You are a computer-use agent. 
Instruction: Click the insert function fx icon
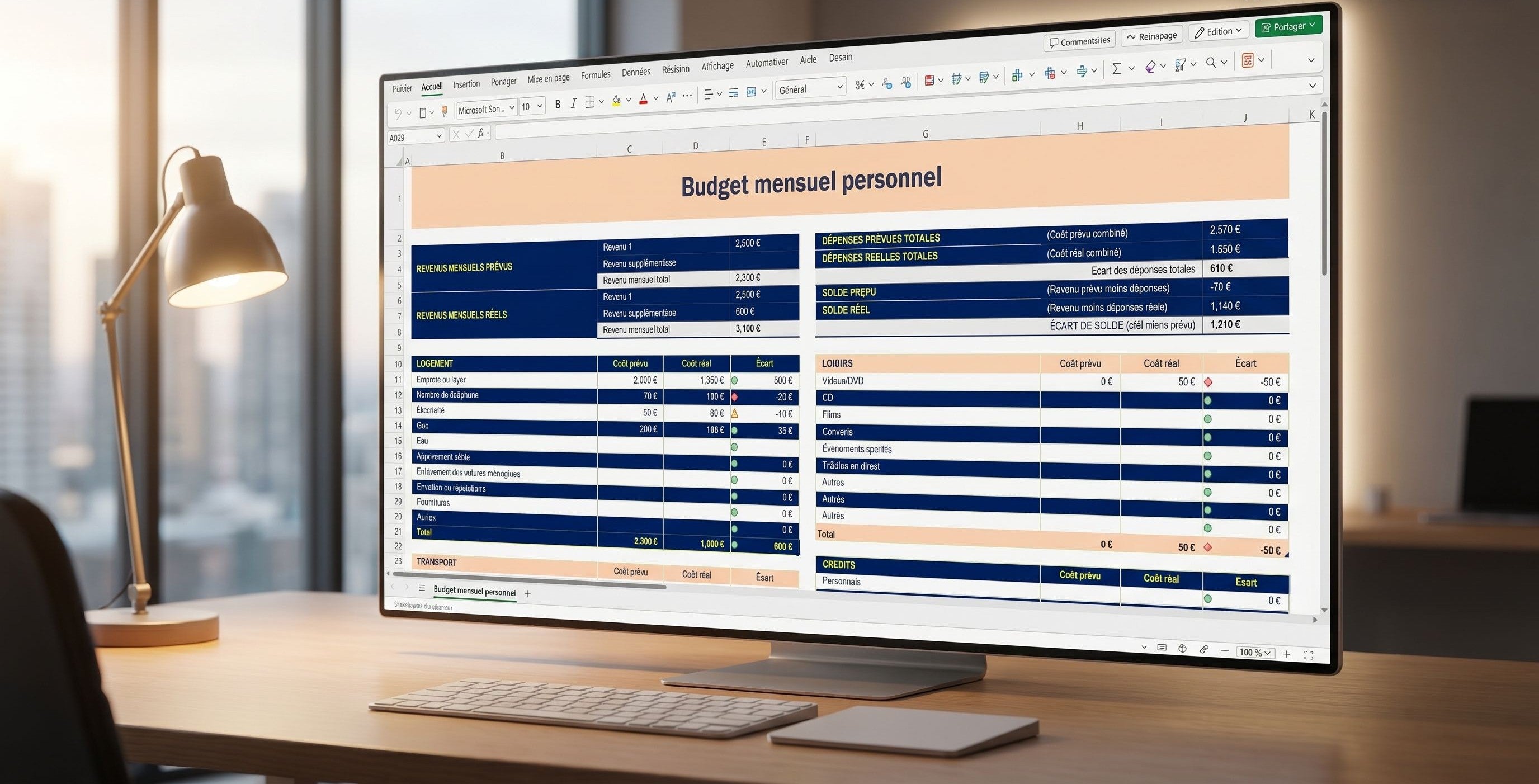[x=481, y=133]
